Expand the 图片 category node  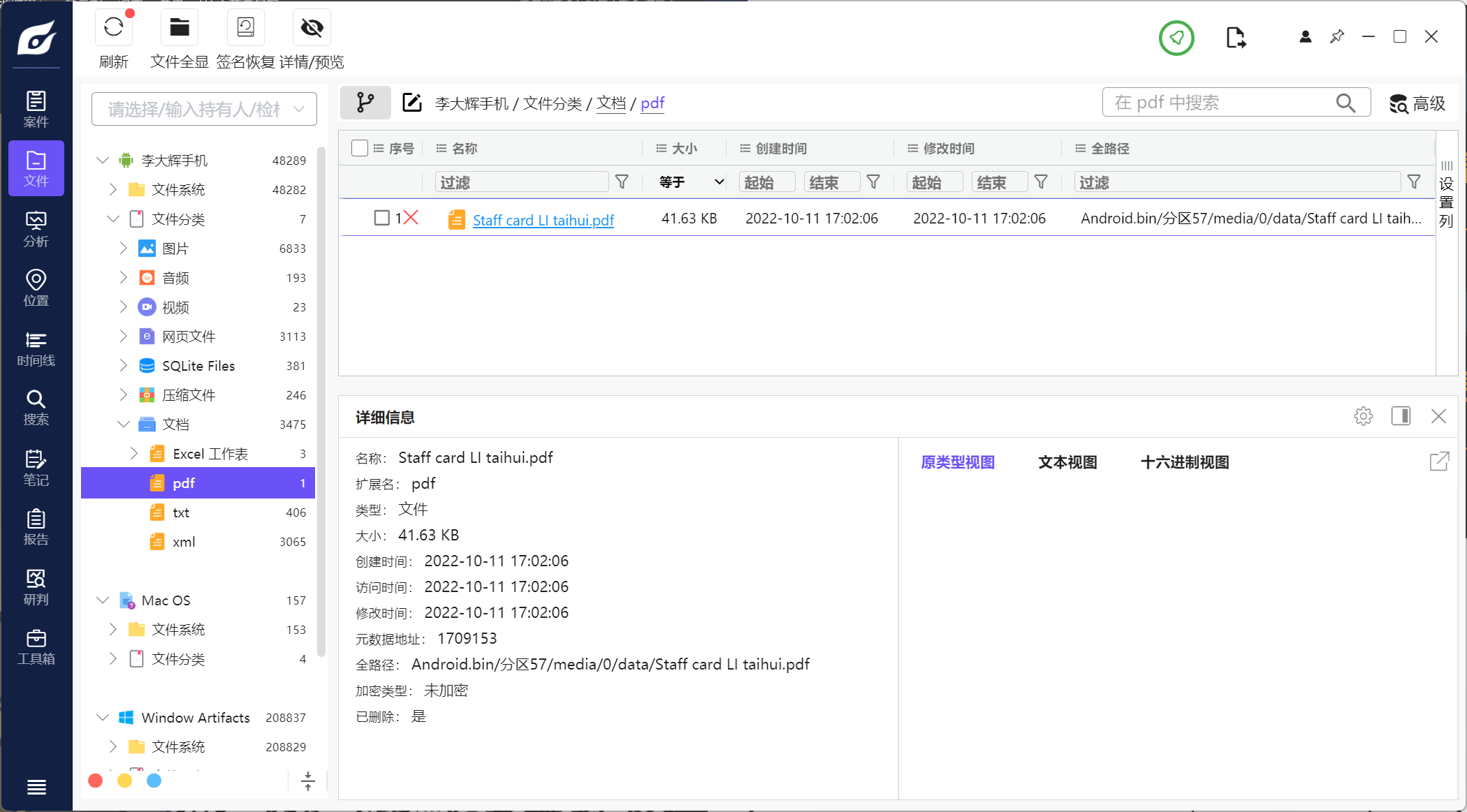point(124,248)
